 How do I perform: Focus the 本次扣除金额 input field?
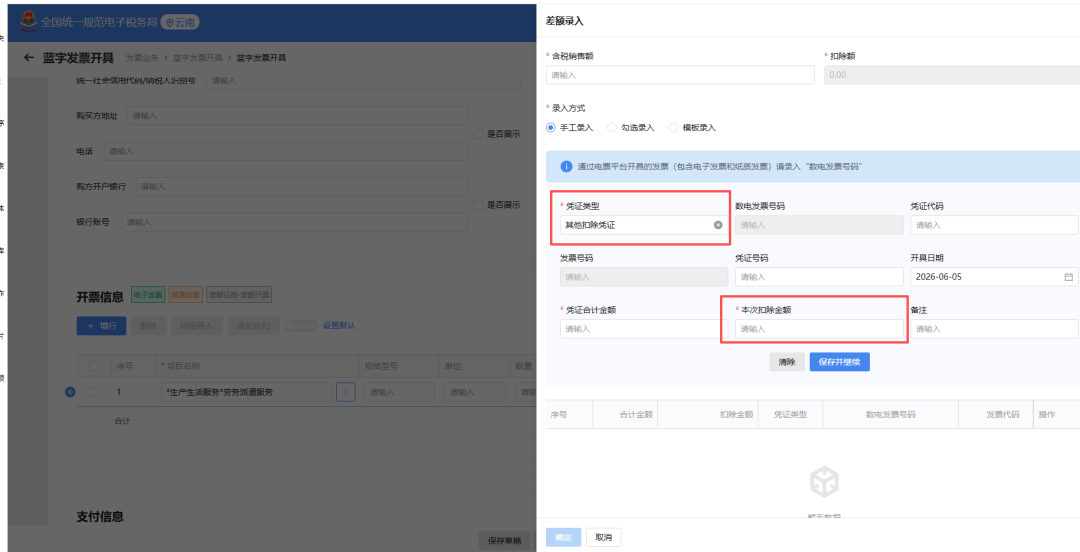(819, 329)
